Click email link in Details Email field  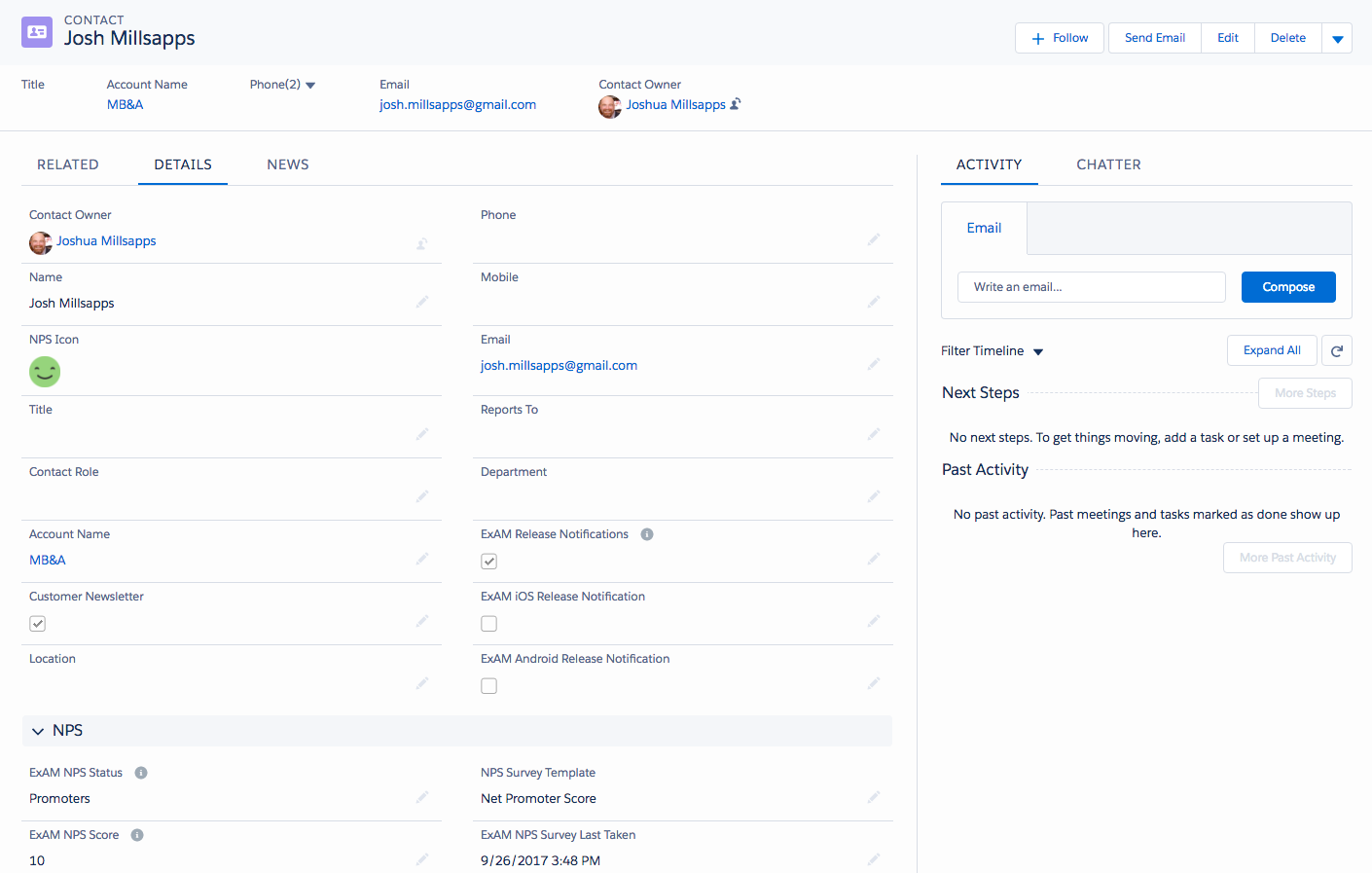tap(559, 366)
